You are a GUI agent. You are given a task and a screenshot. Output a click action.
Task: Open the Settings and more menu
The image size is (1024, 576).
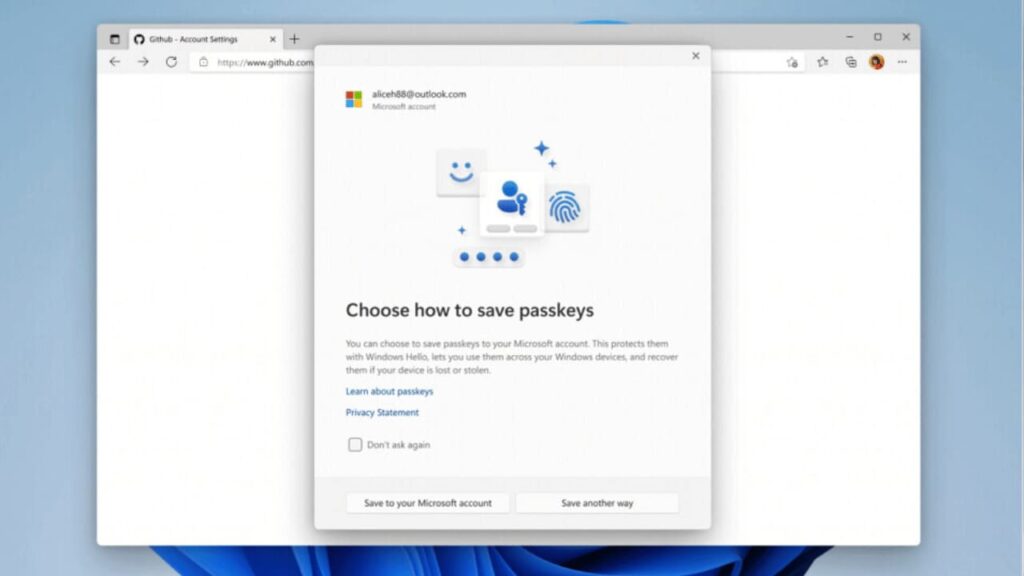tap(902, 61)
